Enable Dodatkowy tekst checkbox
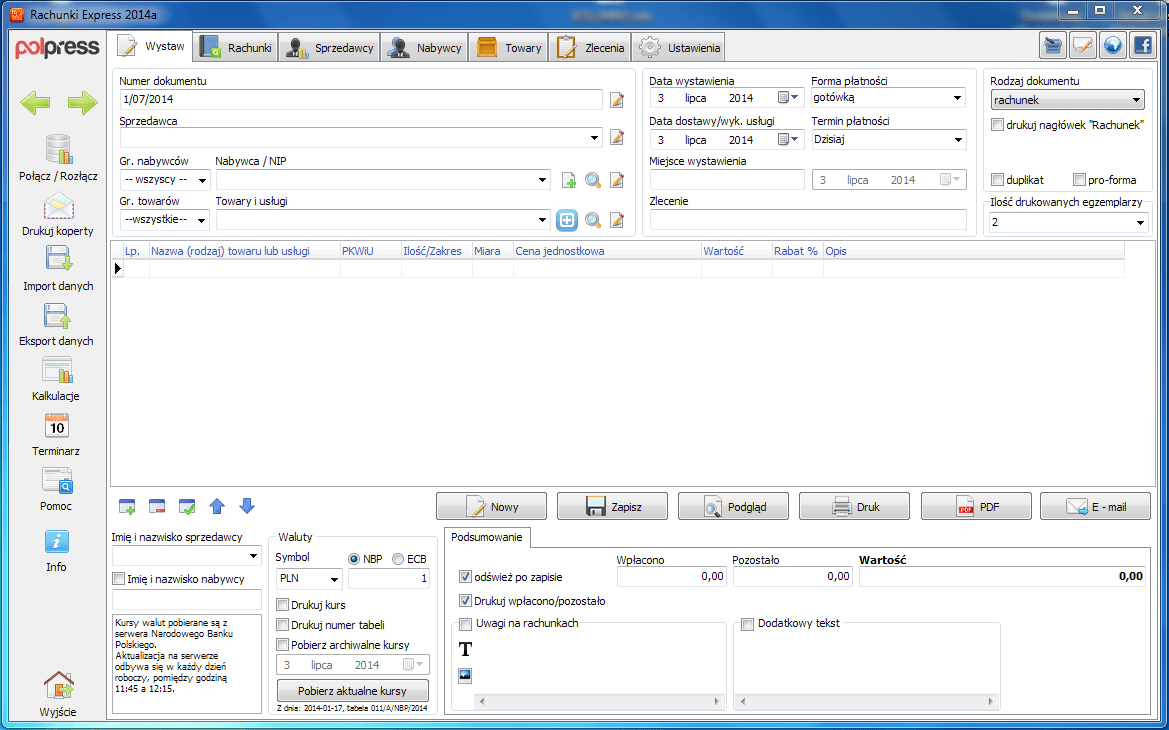Screen dimensions: 1169x730 point(747,624)
